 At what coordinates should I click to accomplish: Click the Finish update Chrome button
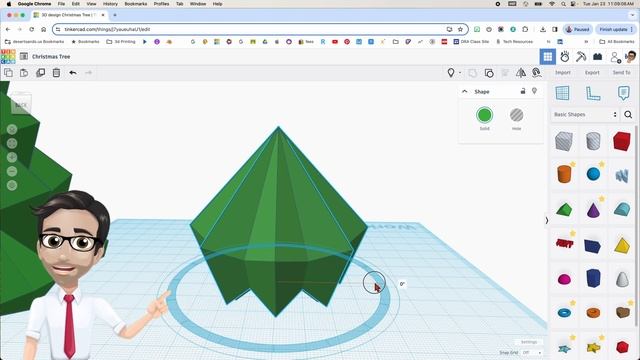coord(615,29)
